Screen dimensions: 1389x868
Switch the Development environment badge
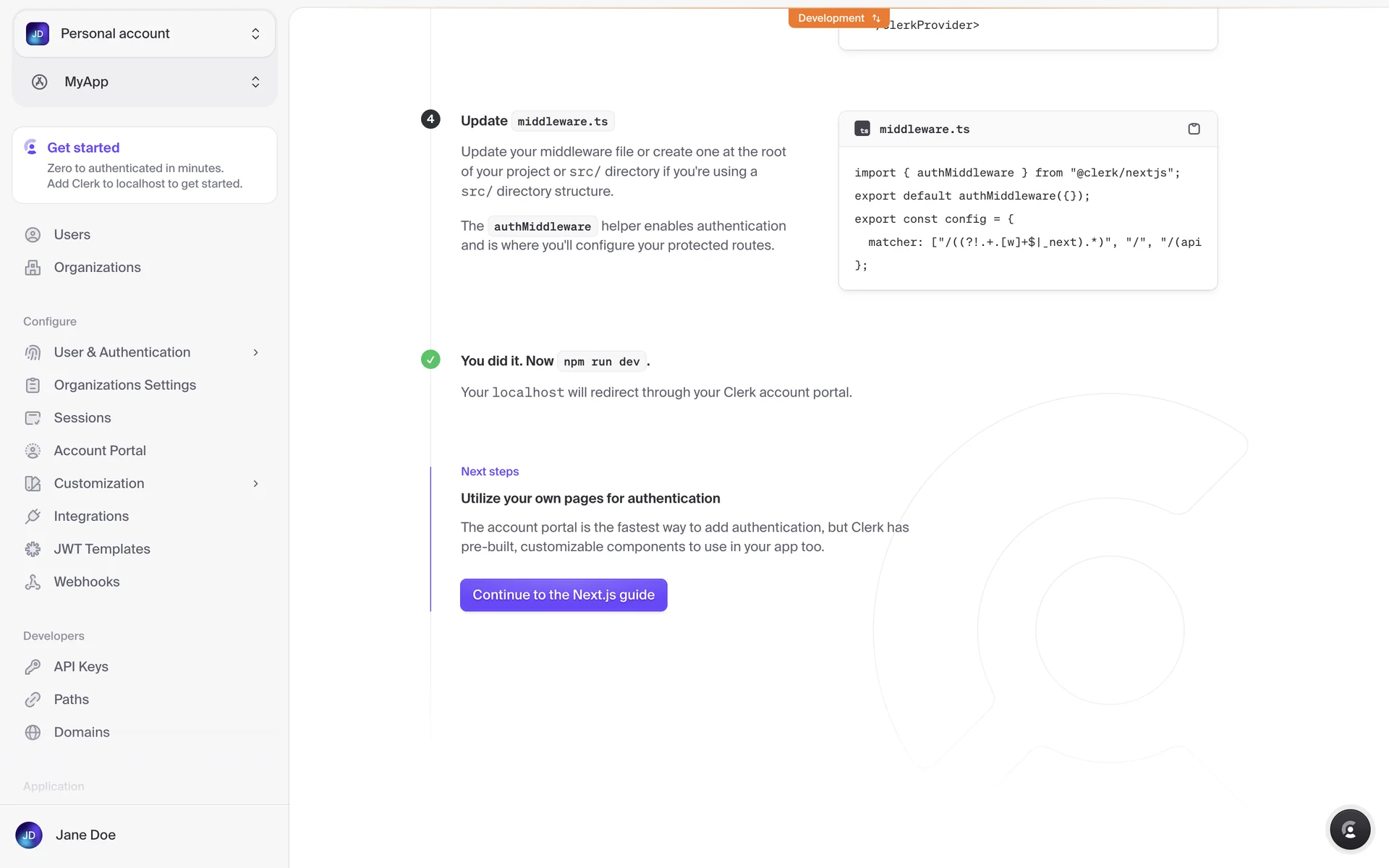click(838, 18)
